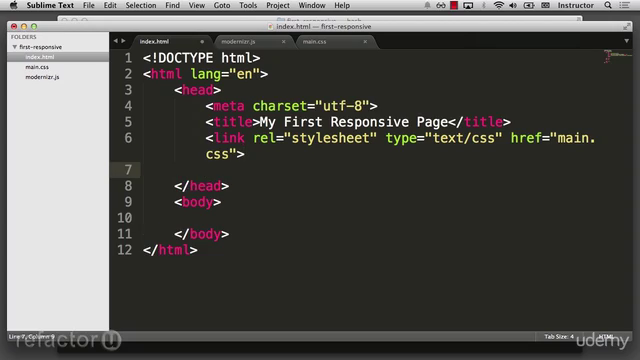The height and width of the screenshot is (360, 640).
Task: Open the Help menu
Action: pos(342,5)
